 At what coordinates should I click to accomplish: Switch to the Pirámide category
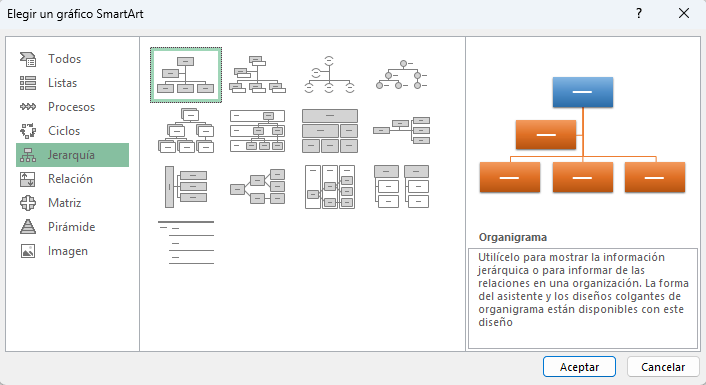72,226
